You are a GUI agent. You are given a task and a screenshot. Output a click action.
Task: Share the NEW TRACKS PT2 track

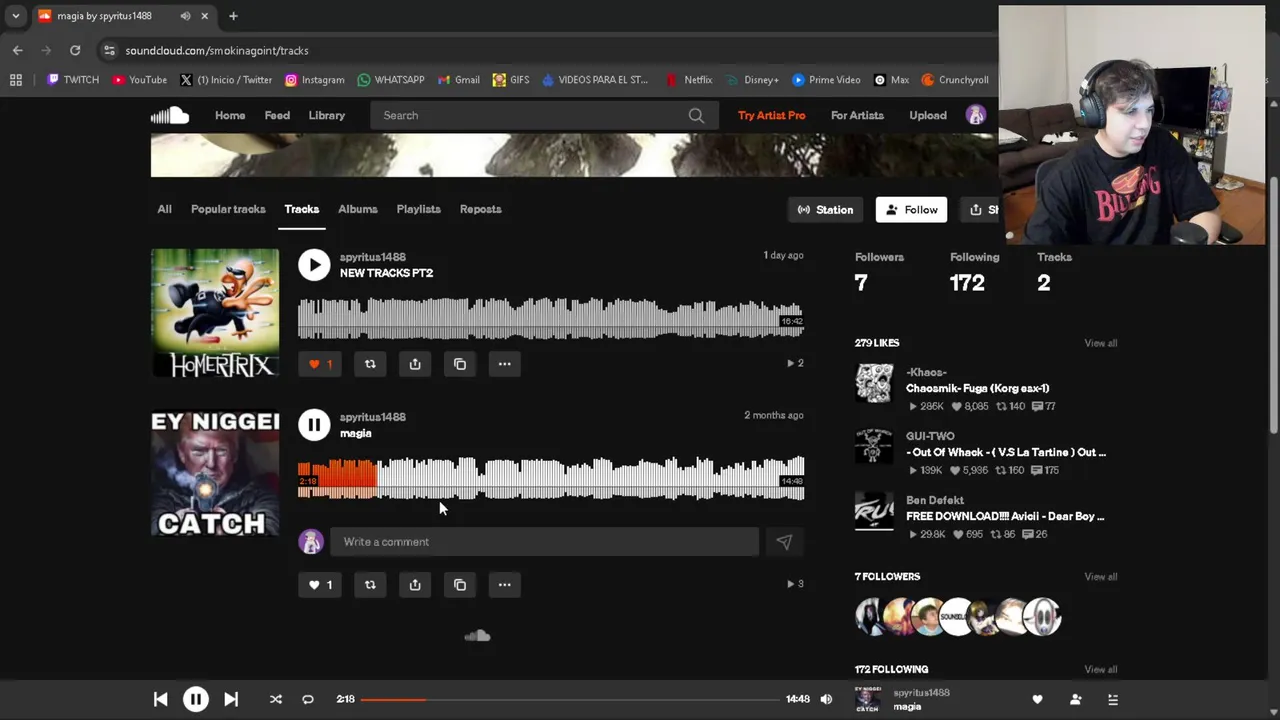[x=415, y=364]
